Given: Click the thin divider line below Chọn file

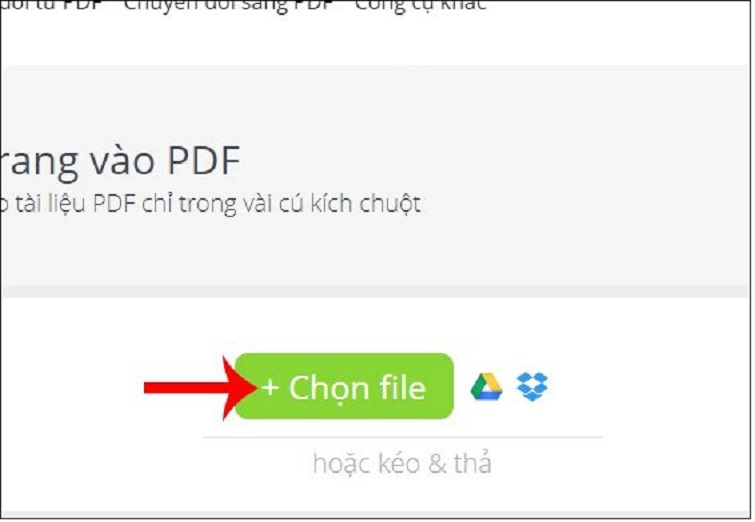Looking at the screenshot, I should pos(403,437).
